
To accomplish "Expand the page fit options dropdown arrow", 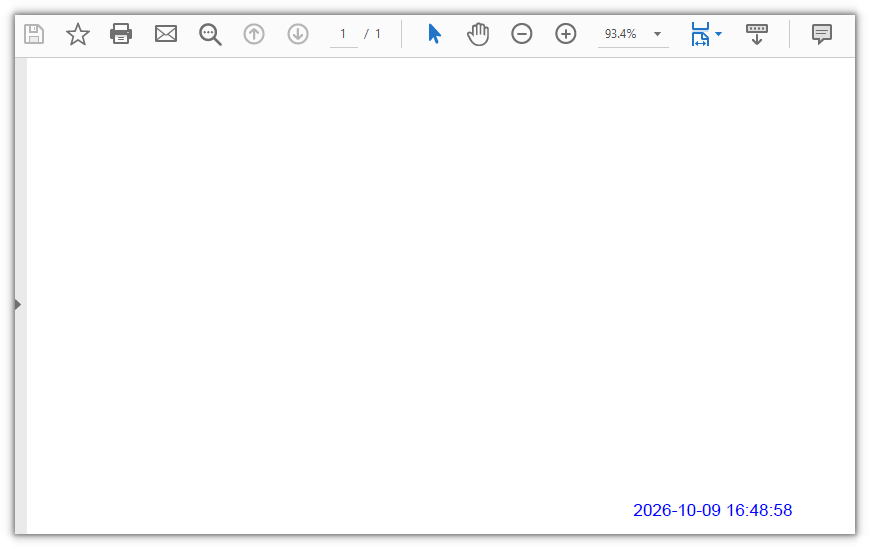I will (719, 34).
